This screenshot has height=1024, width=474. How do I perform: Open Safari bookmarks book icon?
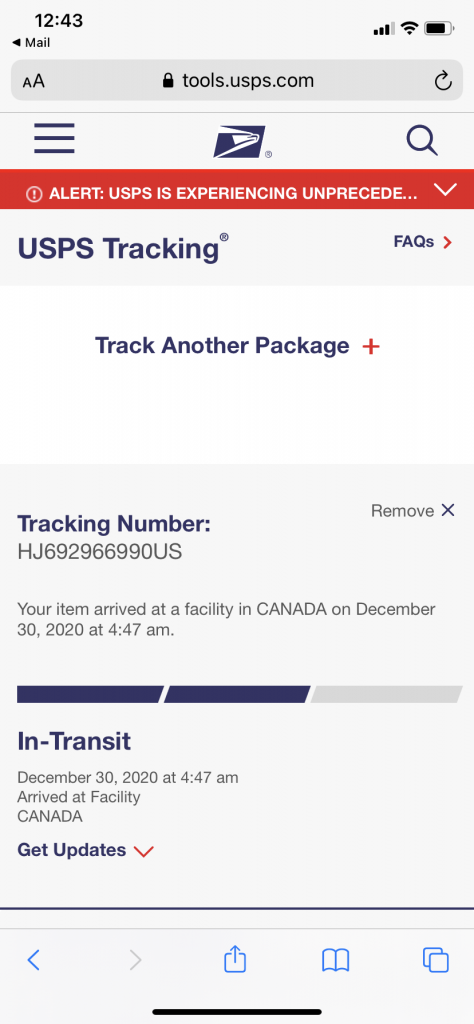click(x=336, y=960)
